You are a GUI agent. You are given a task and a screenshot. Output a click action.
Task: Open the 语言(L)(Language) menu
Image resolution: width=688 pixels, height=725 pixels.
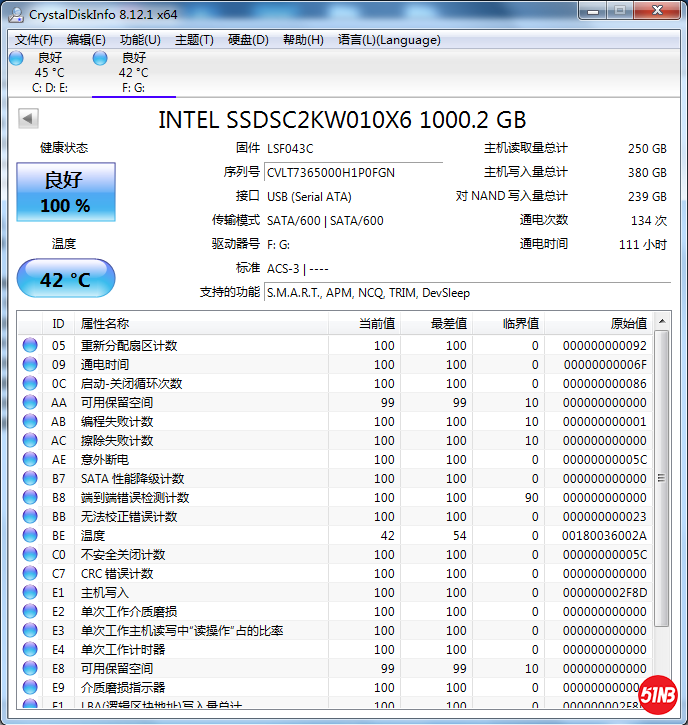(x=389, y=40)
